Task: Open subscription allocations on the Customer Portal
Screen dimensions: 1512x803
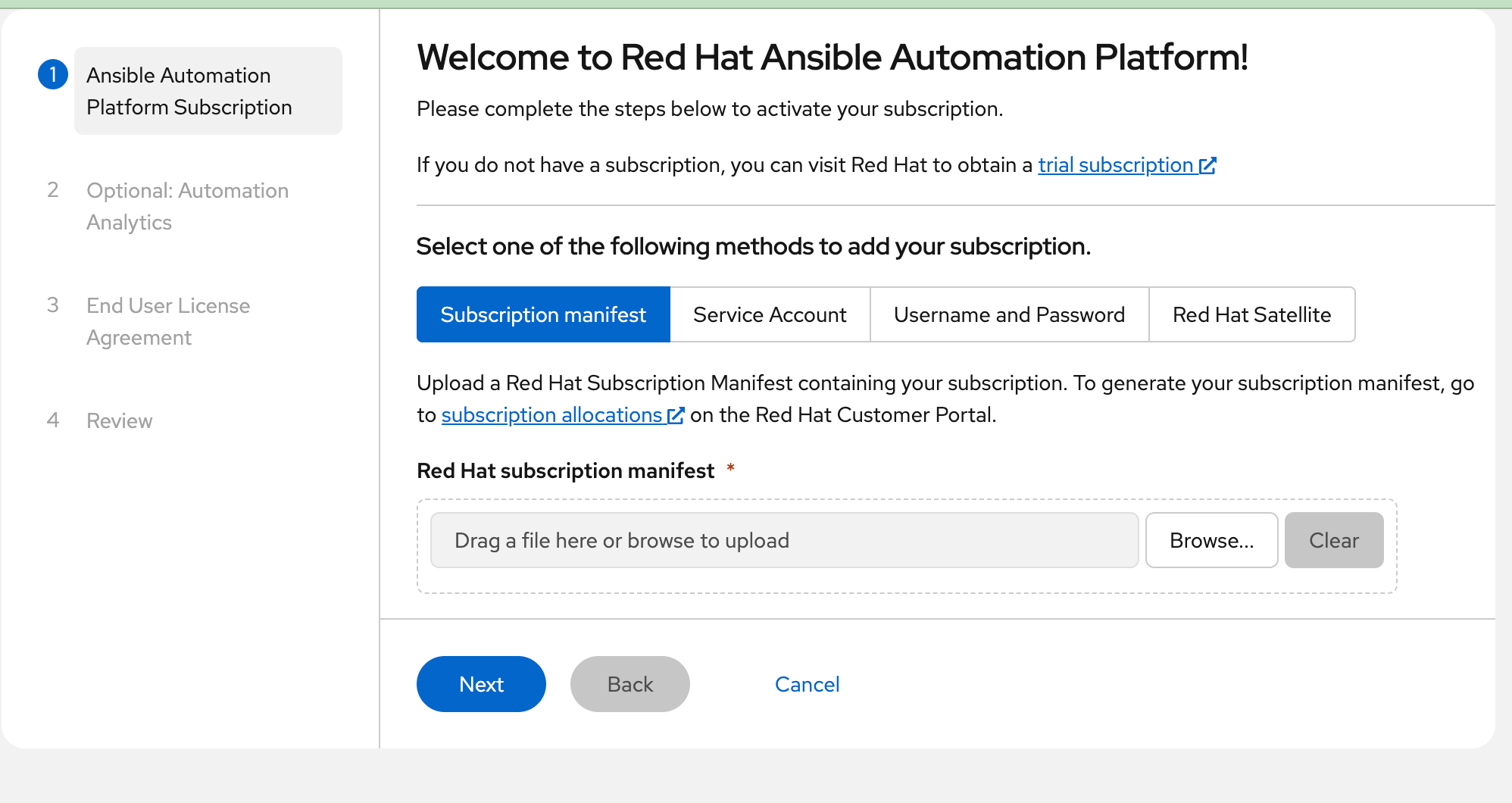Action: (552, 414)
